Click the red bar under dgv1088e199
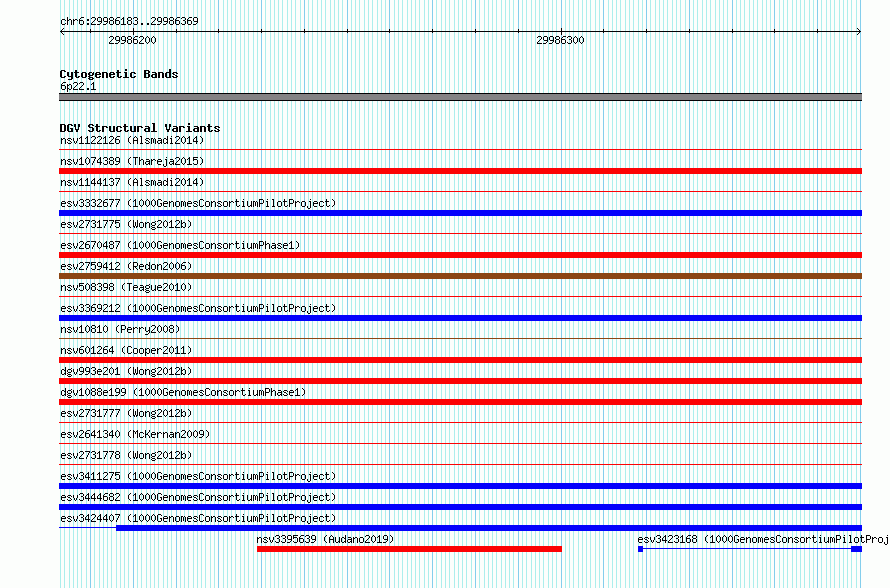Screen dimensions: 890x588 coord(460,402)
